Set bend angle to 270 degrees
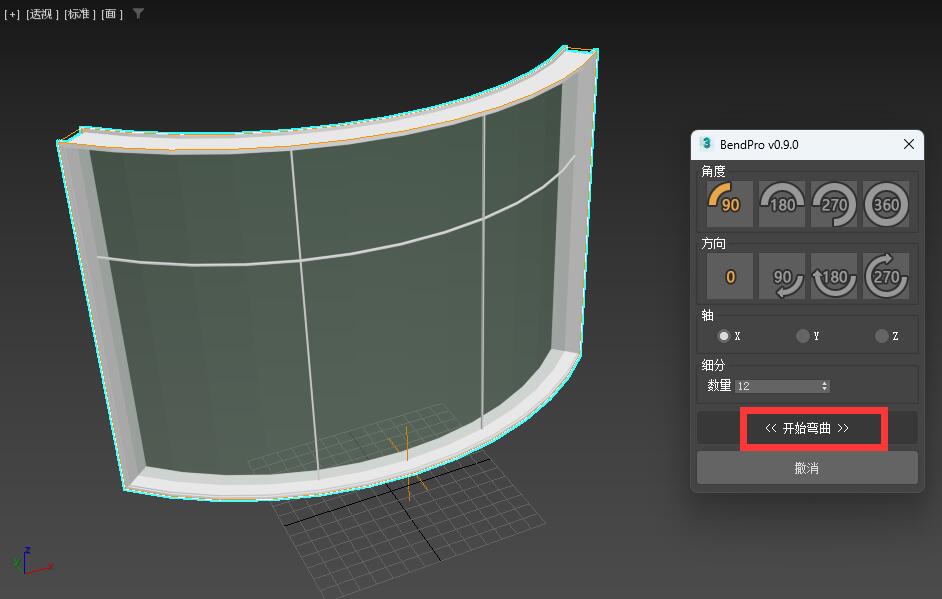This screenshot has width=942, height=599. tap(834, 204)
